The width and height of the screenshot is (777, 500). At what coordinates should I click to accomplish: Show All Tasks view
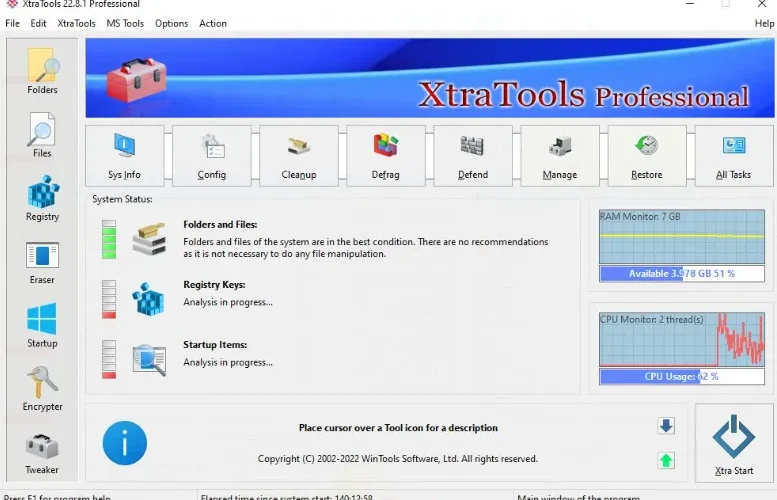[733, 156]
